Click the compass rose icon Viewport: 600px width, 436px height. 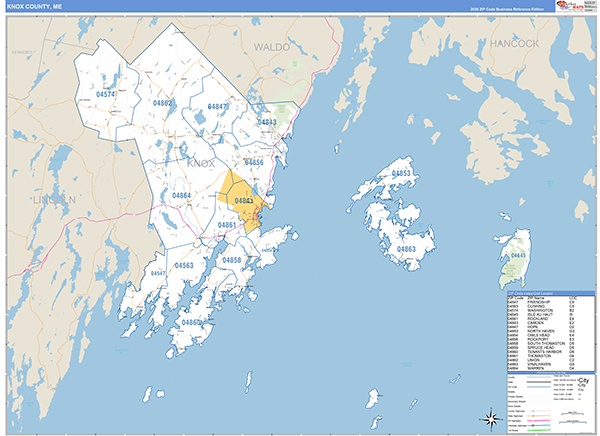pyautogui.click(x=492, y=419)
